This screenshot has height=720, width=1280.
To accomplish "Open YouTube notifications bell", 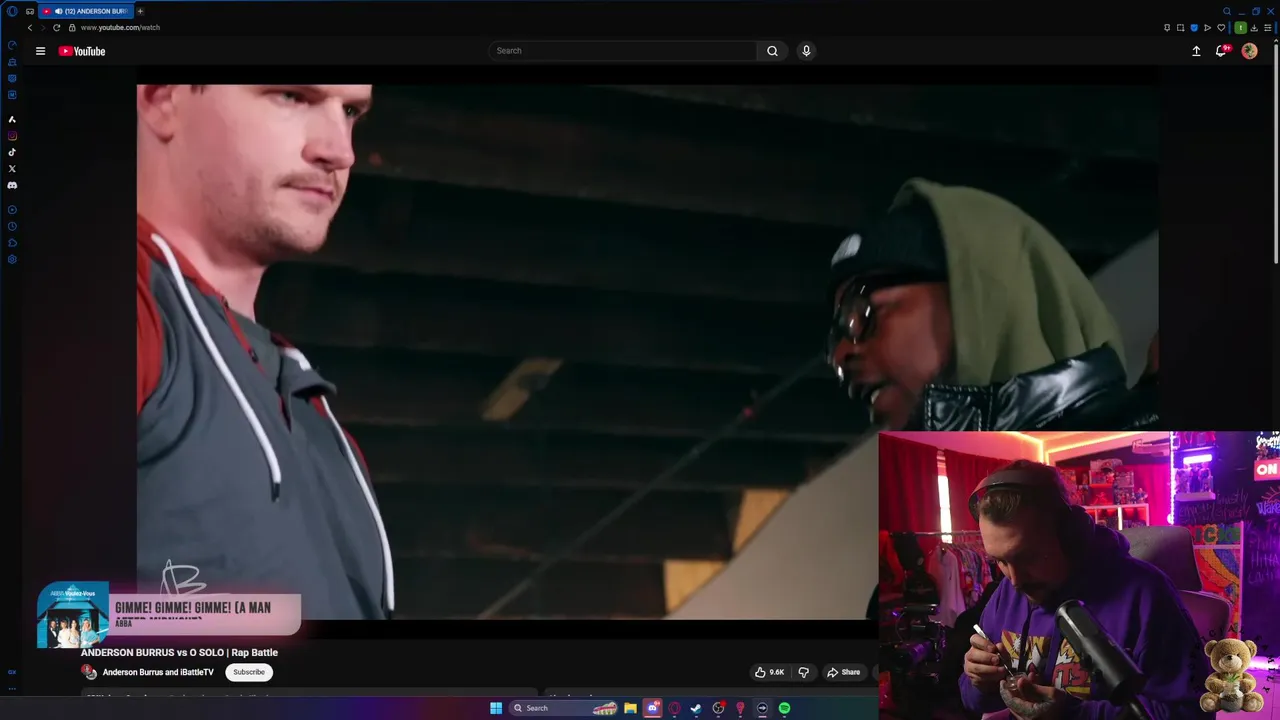I will click(x=1221, y=51).
